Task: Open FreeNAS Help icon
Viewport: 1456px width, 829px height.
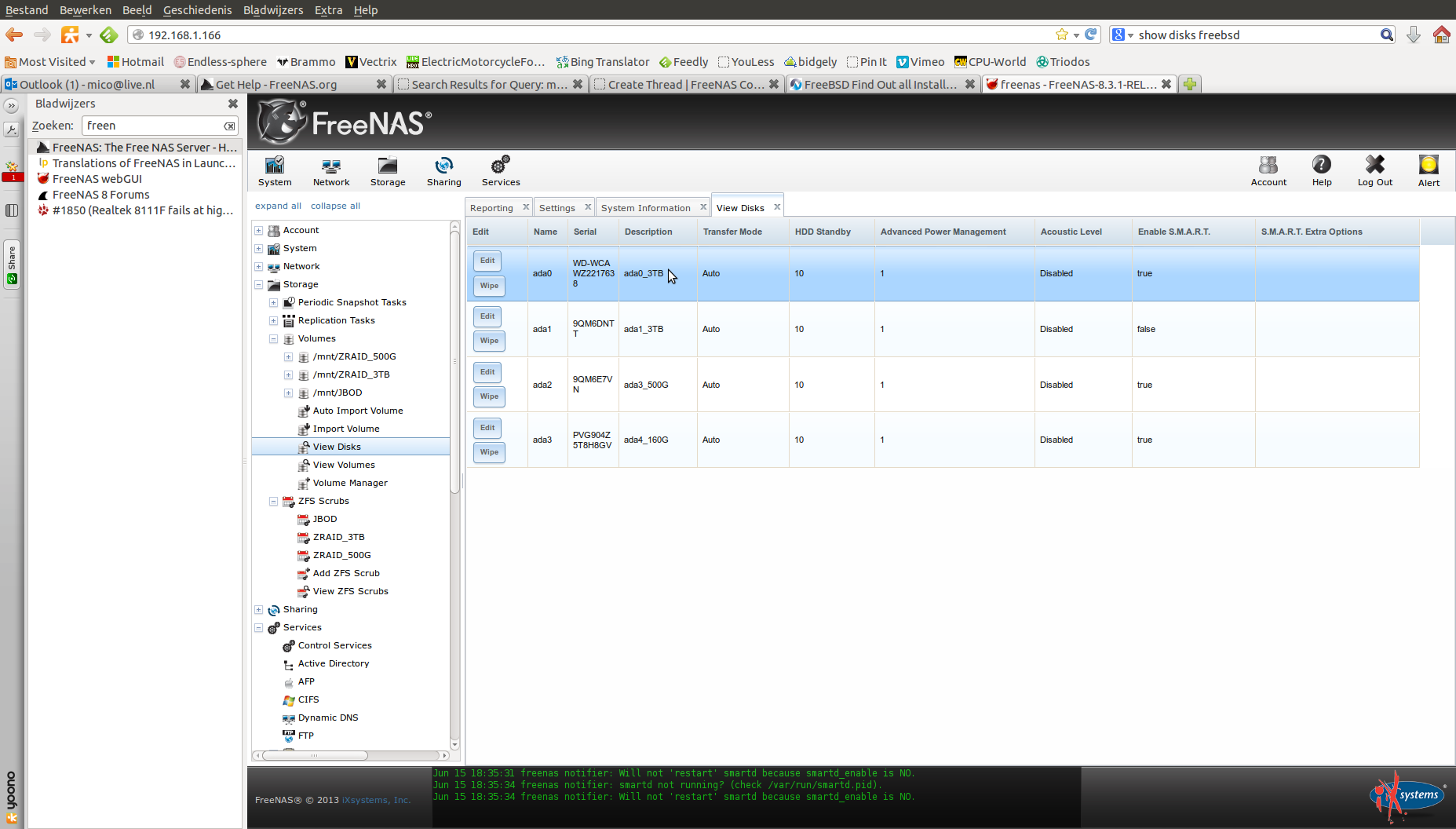Action: [1322, 170]
